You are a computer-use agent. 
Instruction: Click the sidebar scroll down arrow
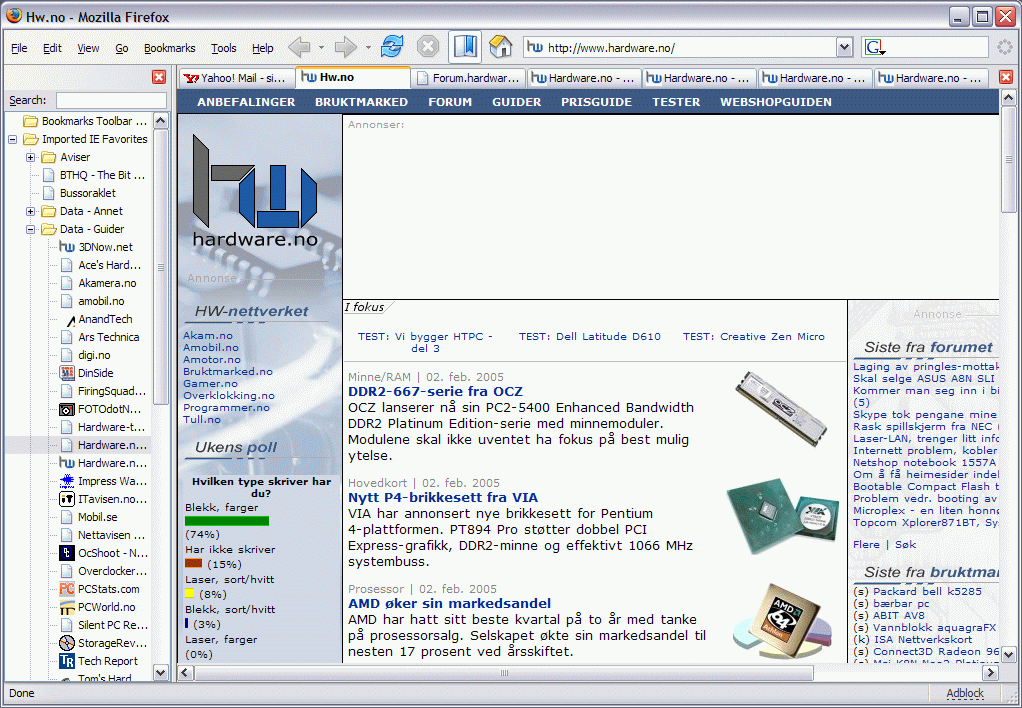[160, 671]
